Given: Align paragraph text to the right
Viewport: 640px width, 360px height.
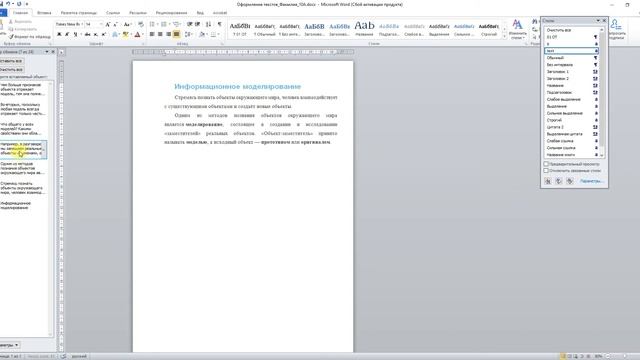Looking at the screenshot, I should point(168,34).
